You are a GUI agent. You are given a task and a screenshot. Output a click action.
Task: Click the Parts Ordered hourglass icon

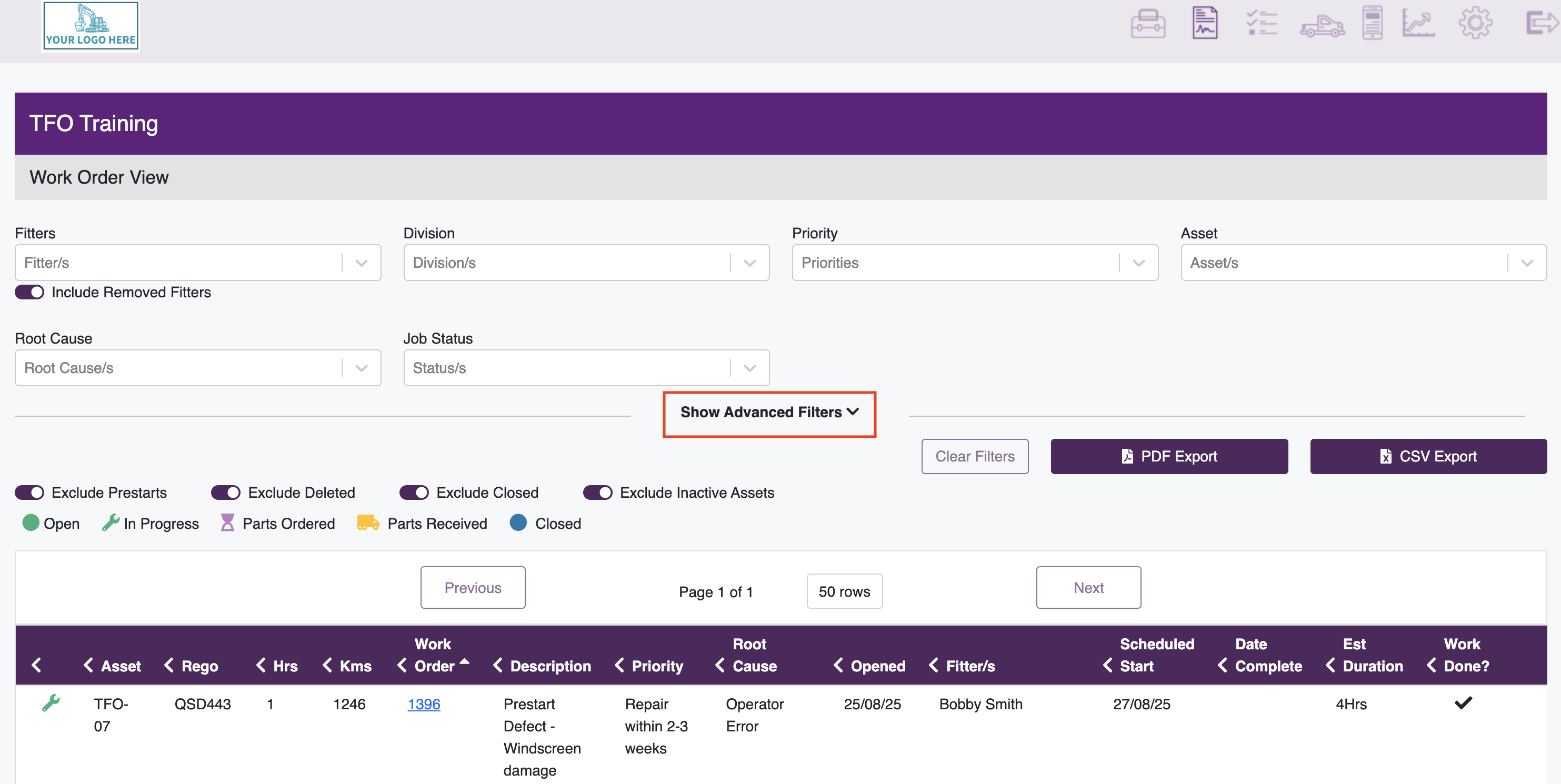tap(227, 522)
